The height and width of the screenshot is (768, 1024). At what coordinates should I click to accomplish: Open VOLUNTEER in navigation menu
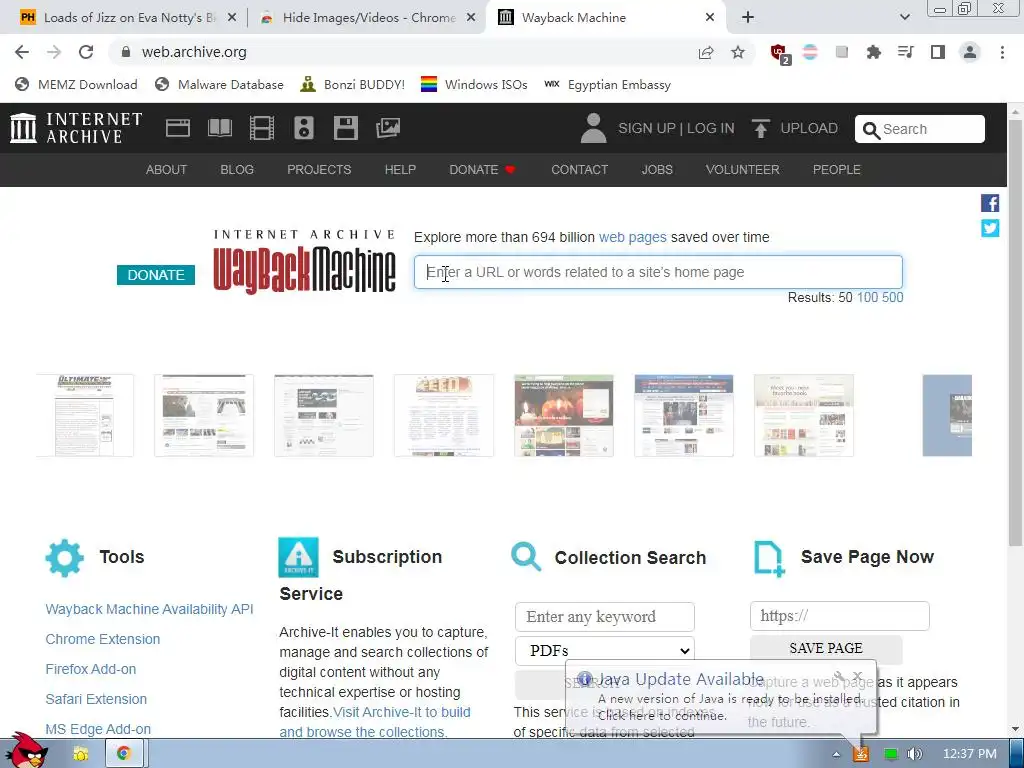tap(743, 170)
